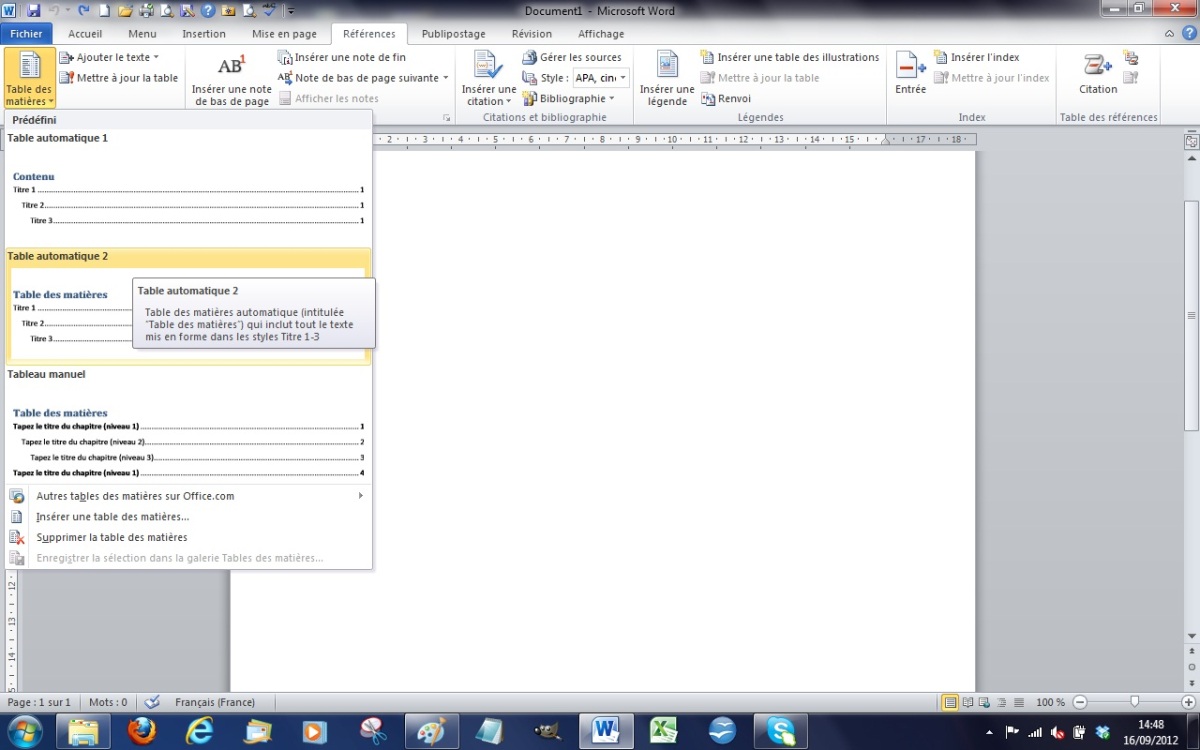Click the ruler toggle icon above scrollbar

pyautogui.click(x=1191, y=142)
